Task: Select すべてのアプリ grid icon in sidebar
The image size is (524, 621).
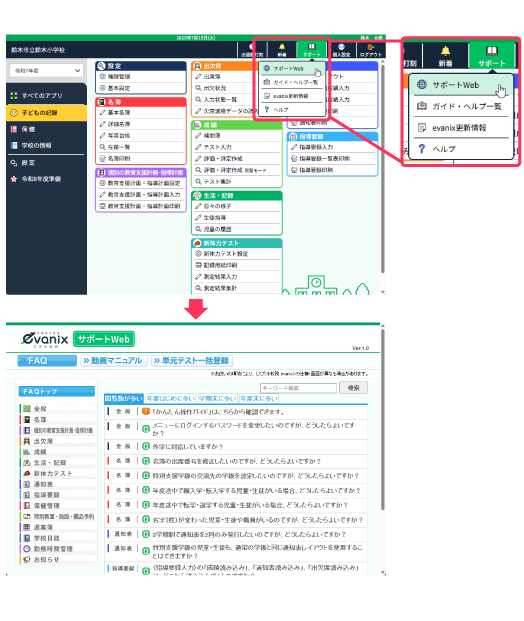Action: coord(14,95)
